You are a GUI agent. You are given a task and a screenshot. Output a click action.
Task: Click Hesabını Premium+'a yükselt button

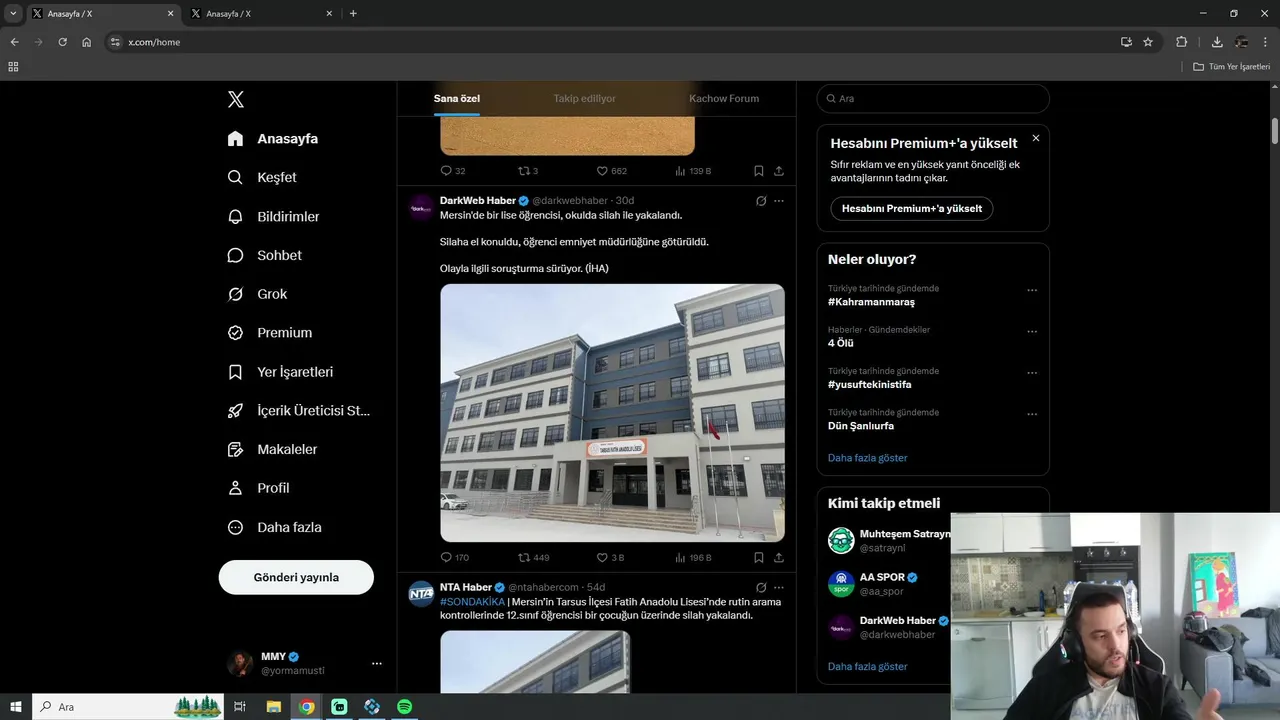click(911, 208)
